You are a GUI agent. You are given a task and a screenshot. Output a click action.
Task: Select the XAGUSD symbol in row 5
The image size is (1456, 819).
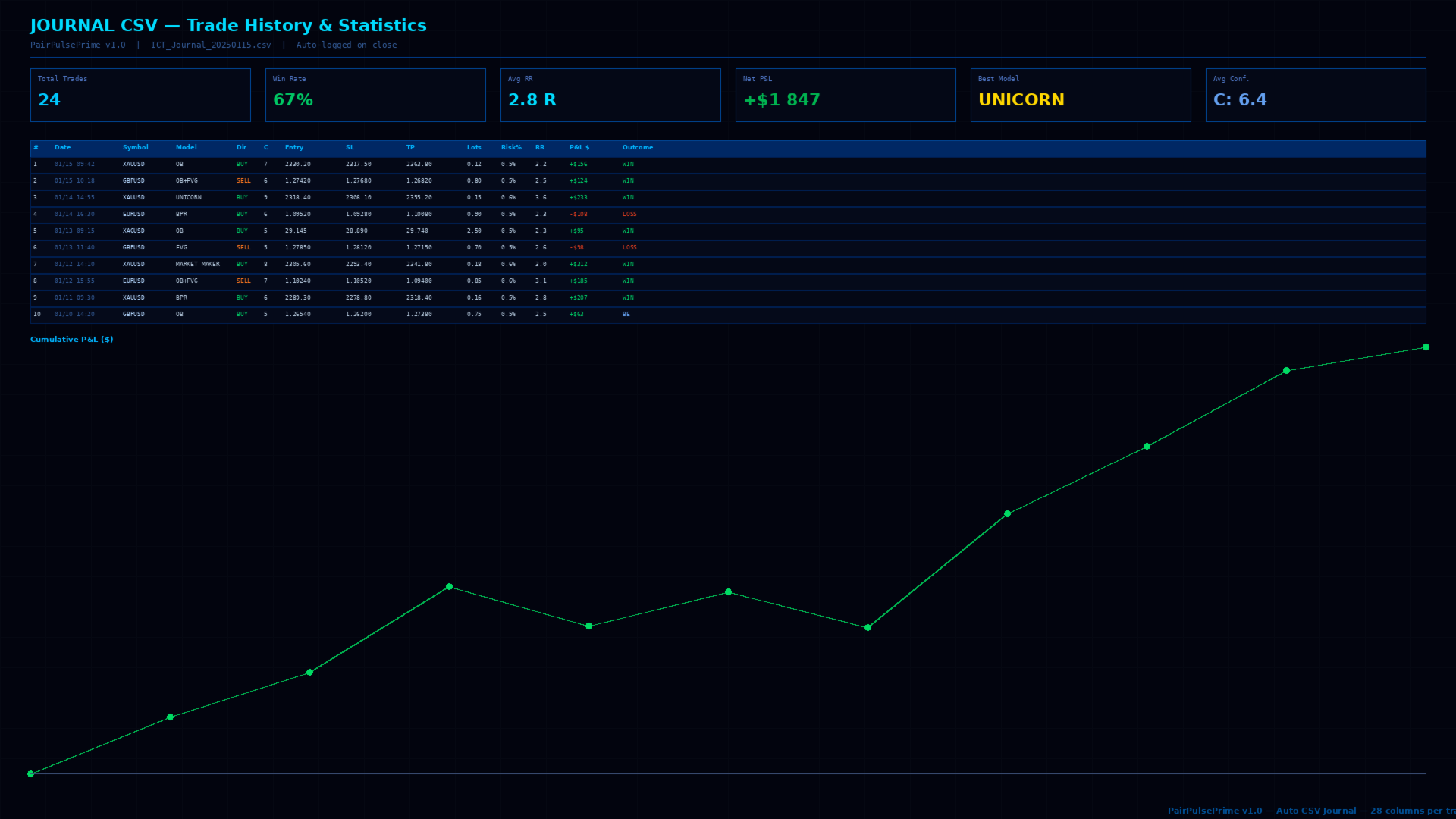point(133,231)
